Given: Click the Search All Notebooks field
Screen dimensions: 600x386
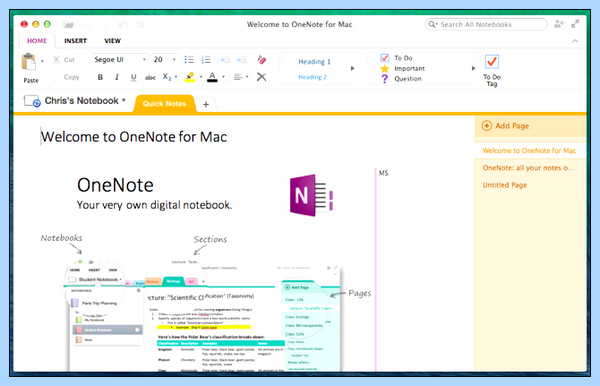Looking at the screenshot, I should tap(486, 24).
